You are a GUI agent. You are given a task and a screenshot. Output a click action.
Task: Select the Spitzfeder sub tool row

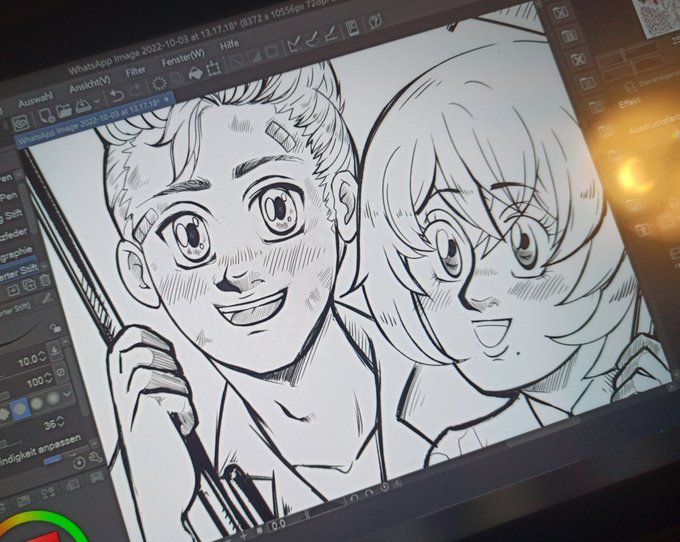point(13,235)
